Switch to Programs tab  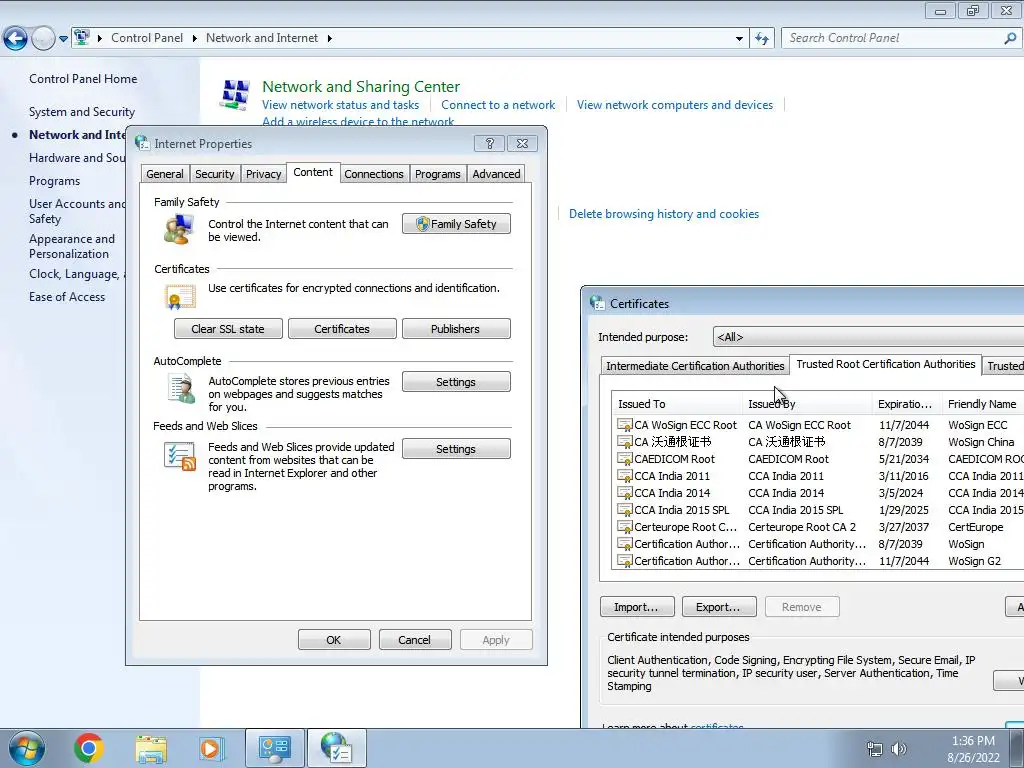click(438, 174)
